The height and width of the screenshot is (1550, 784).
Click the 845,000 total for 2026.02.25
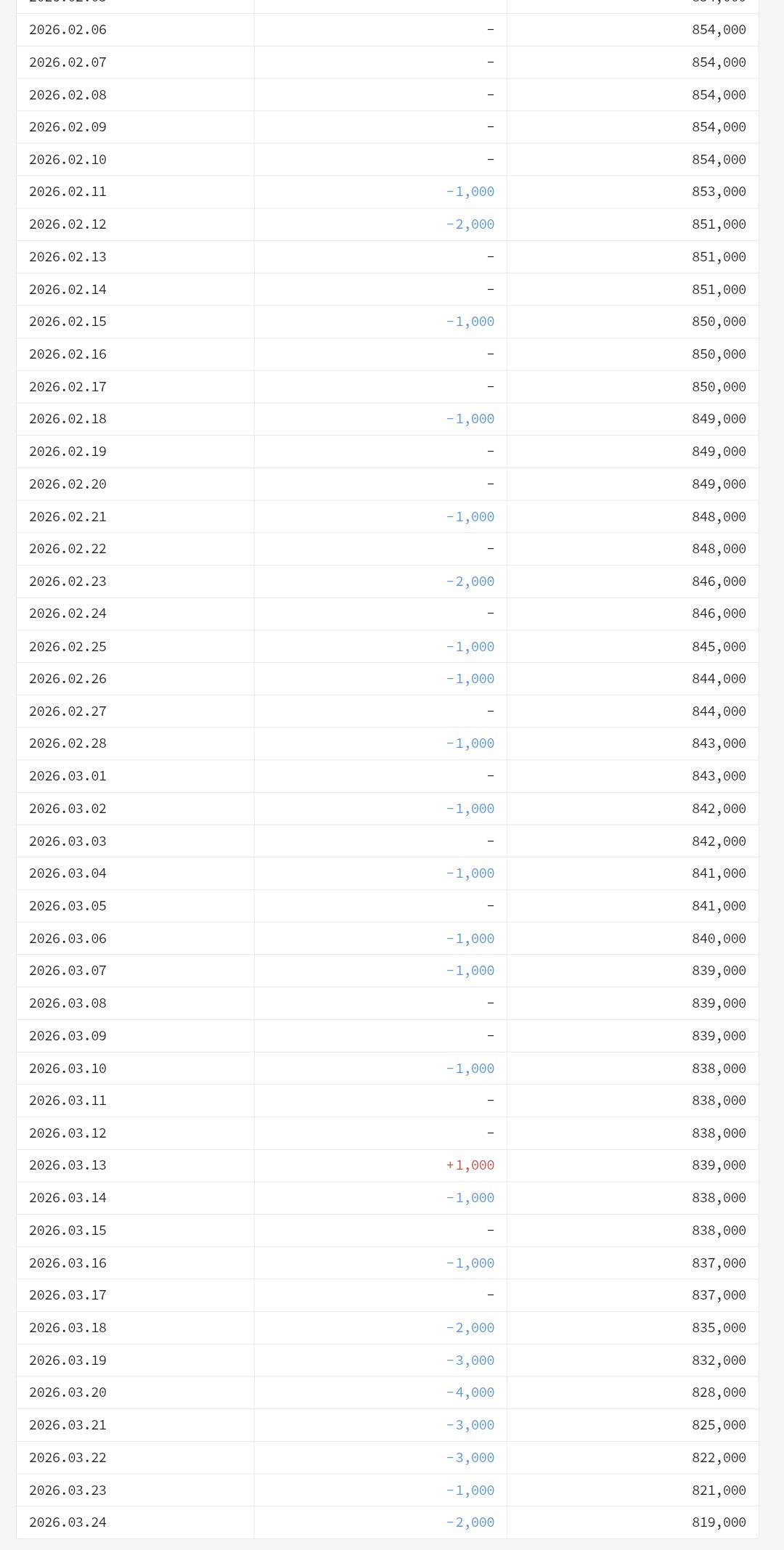(719, 646)
